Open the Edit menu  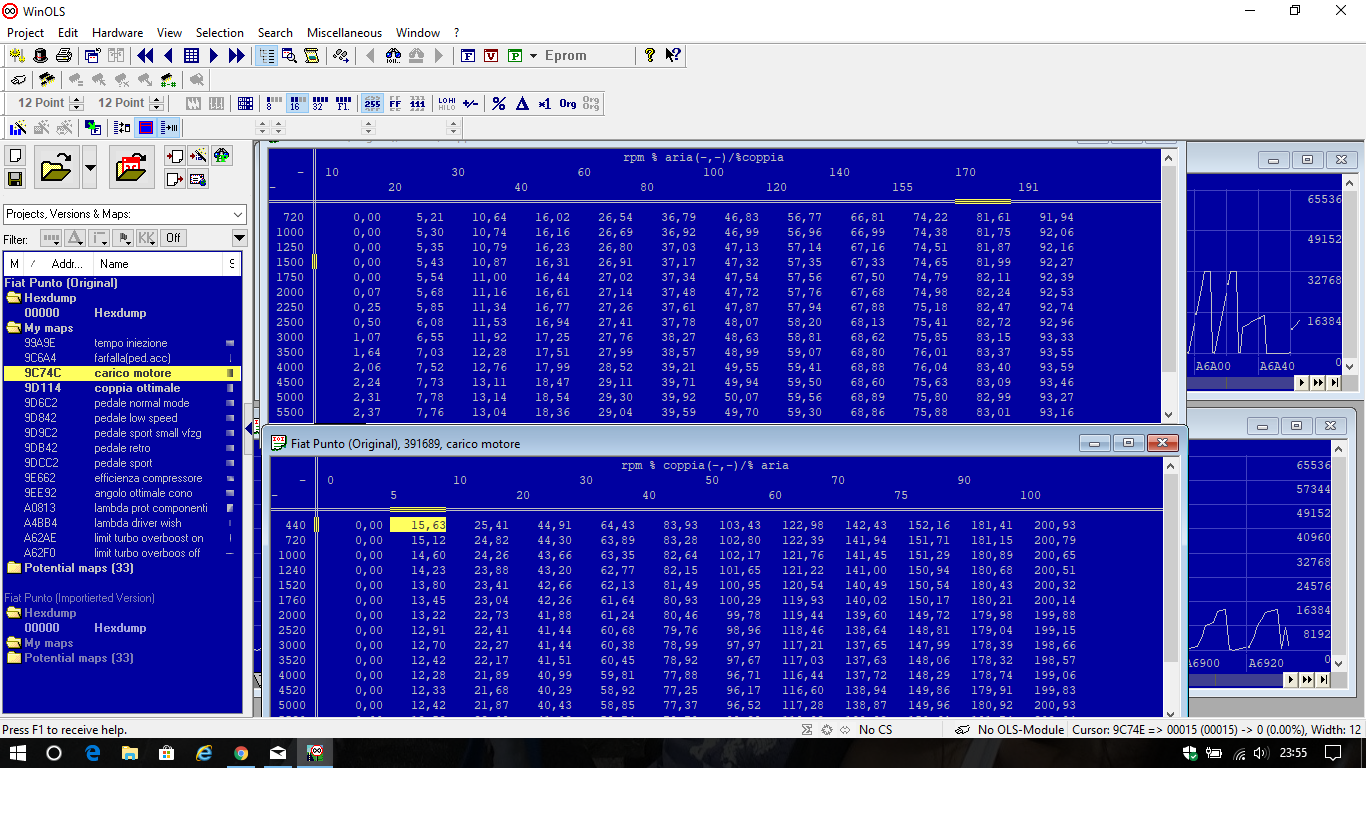click(68, 33)
